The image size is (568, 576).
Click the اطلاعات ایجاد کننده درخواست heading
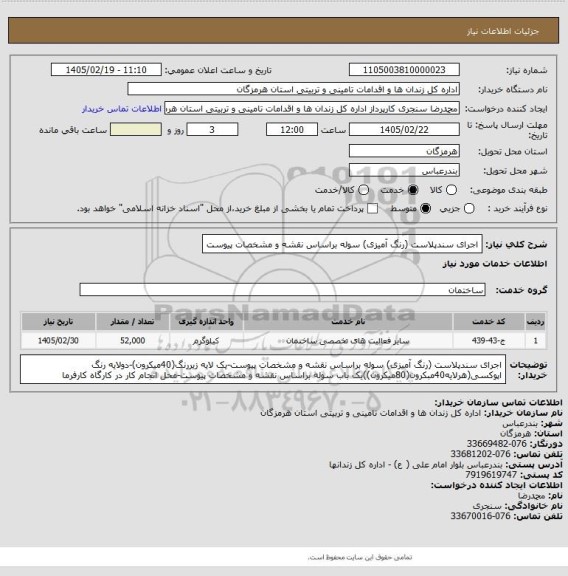496,485
